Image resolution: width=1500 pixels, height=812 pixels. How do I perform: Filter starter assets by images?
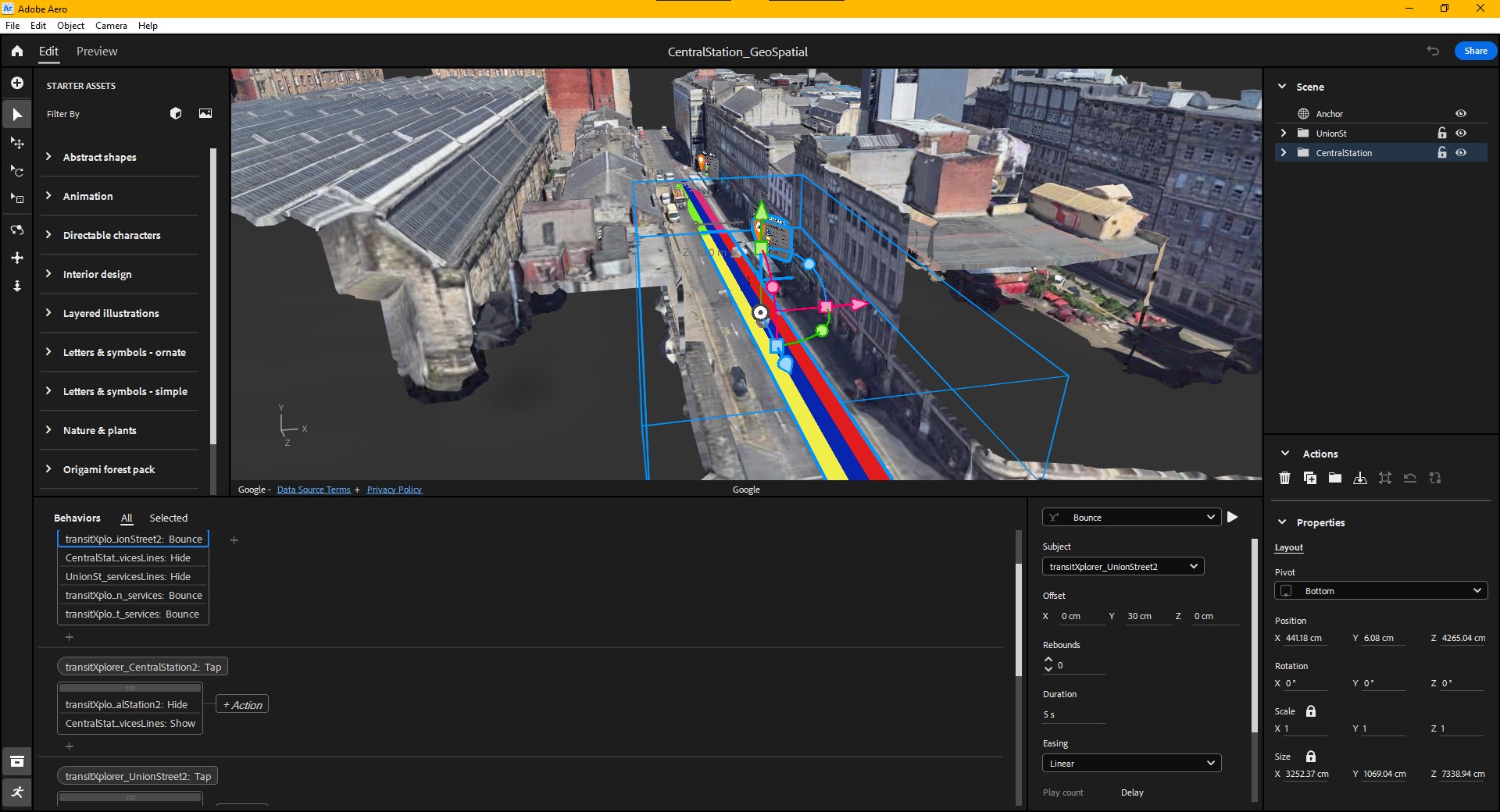point(205,113)
